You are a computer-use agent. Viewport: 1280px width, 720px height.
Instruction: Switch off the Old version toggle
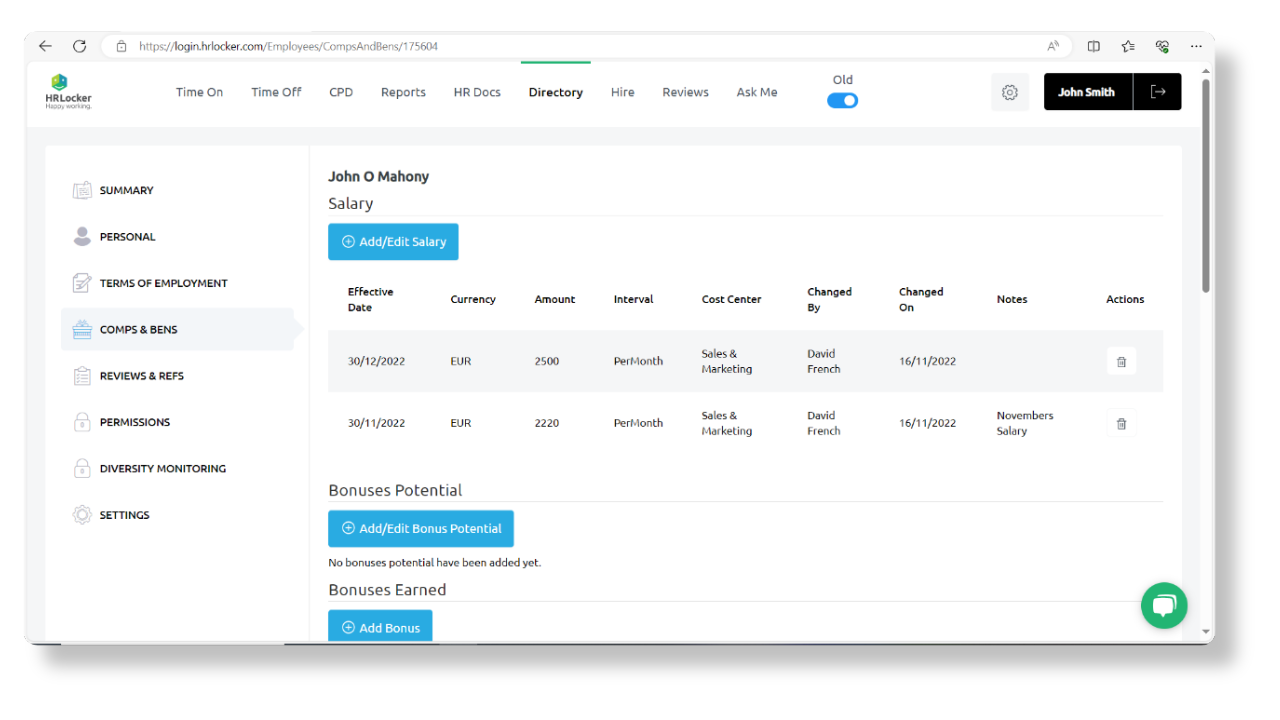842,100
